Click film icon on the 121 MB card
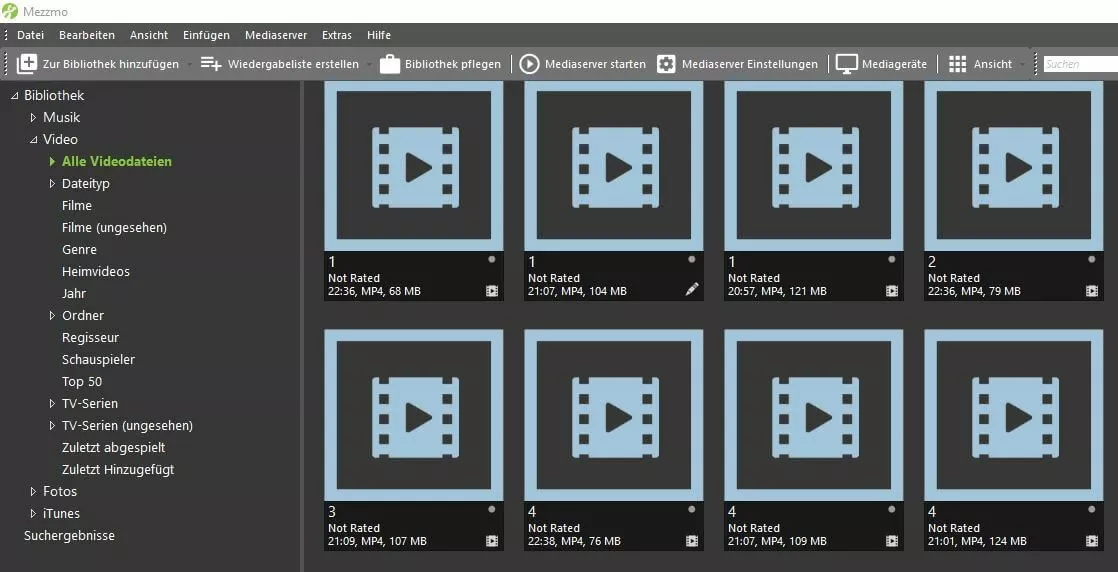The height and width of the screenshot is (572, 1118). tap(892, 291)
